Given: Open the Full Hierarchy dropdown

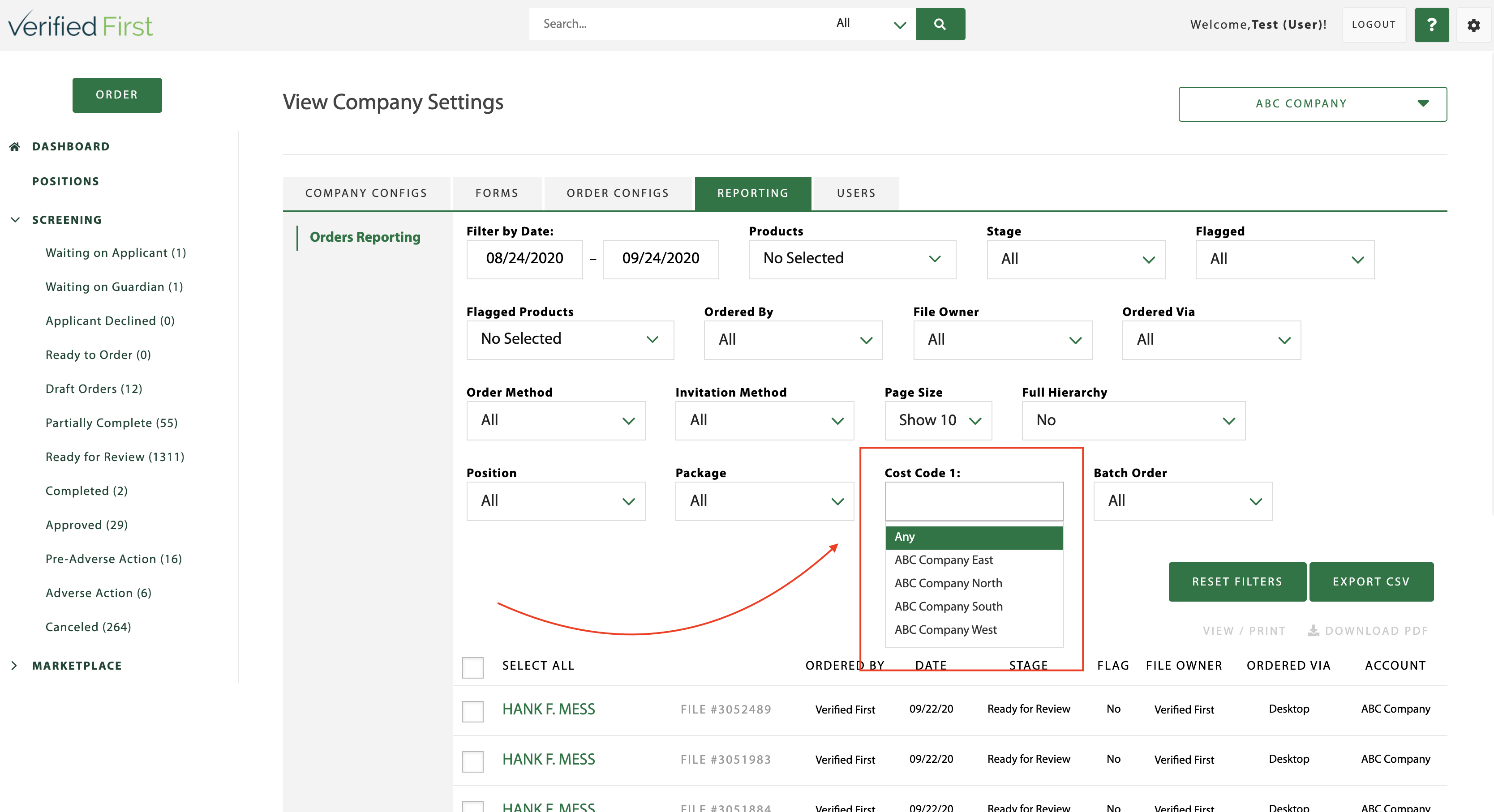Looking at the screenshot, I should (x=1133, y=420).
